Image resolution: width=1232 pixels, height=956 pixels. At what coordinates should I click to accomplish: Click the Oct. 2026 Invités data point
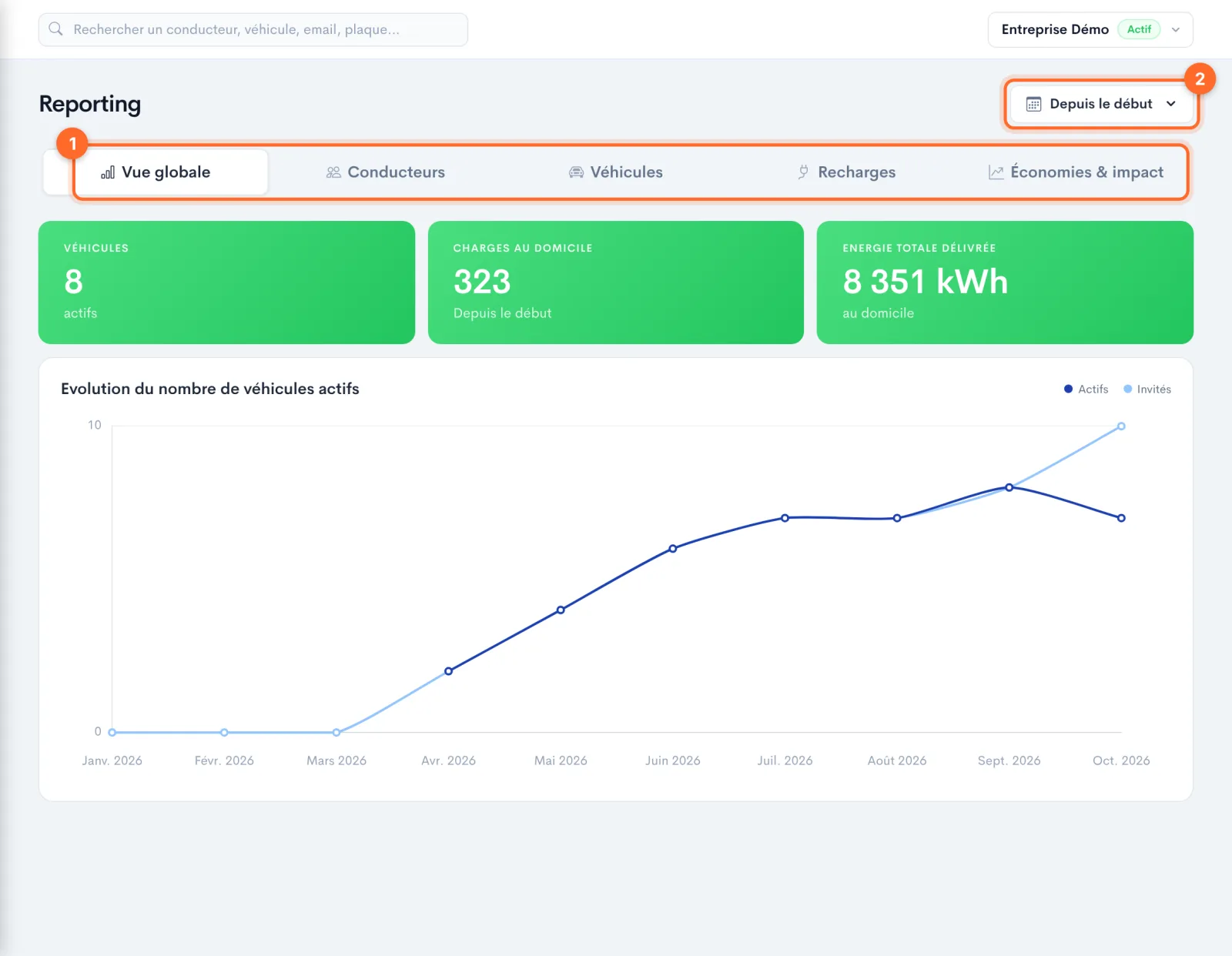(1121, 426)
